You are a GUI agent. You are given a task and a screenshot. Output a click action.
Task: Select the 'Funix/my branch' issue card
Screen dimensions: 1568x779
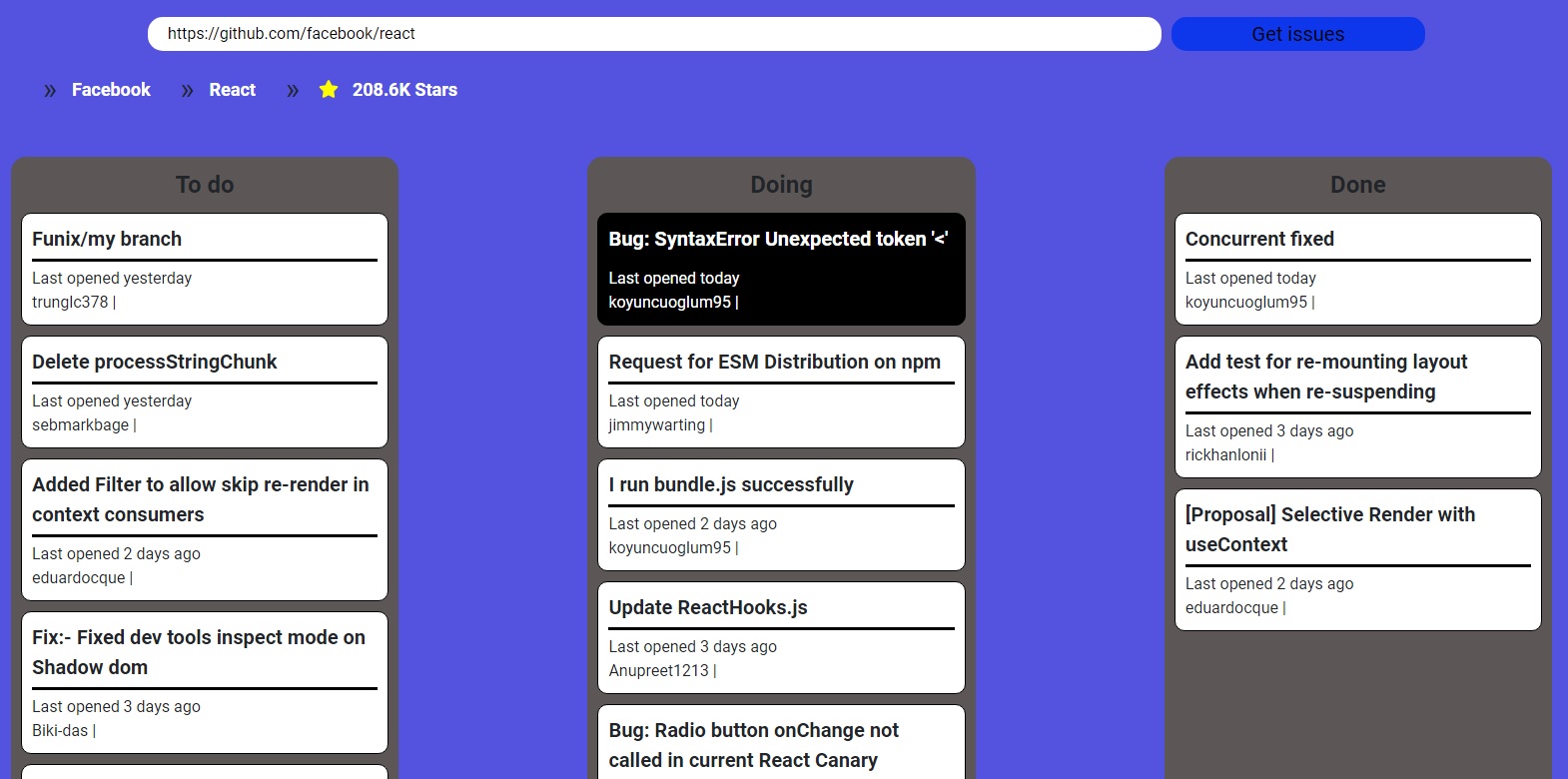click(205, 269)
